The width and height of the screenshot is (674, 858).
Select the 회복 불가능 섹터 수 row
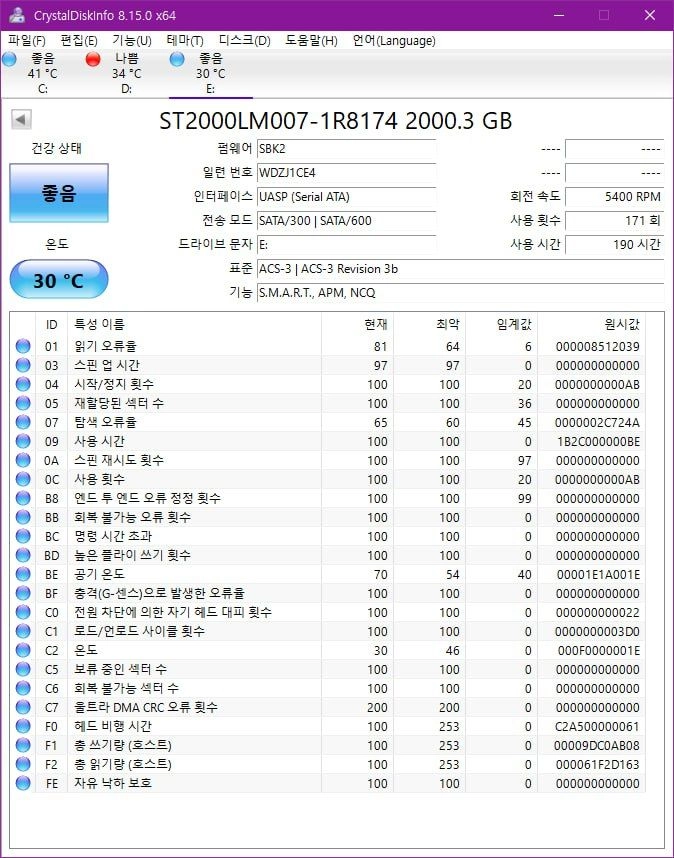pyautogui.click(x=328, y=688)
